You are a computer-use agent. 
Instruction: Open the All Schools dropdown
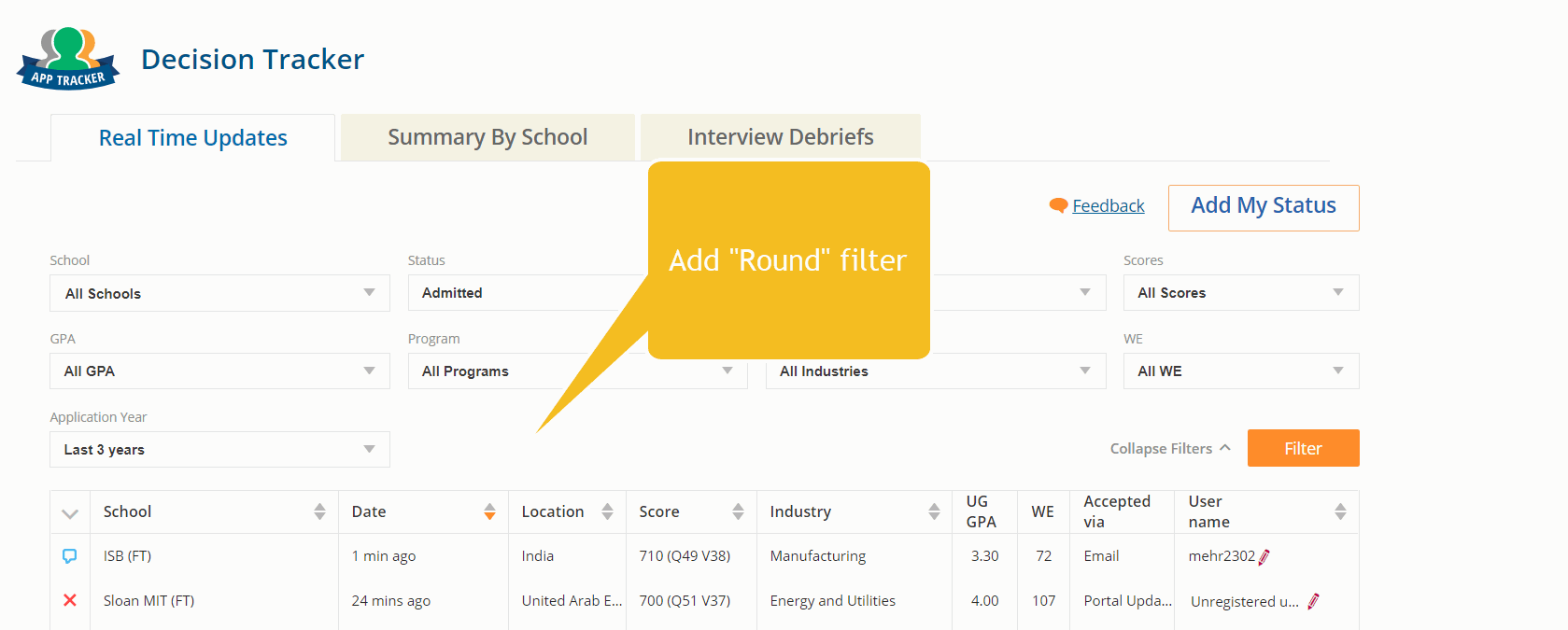pyautogui.click(x=219, y=293)
